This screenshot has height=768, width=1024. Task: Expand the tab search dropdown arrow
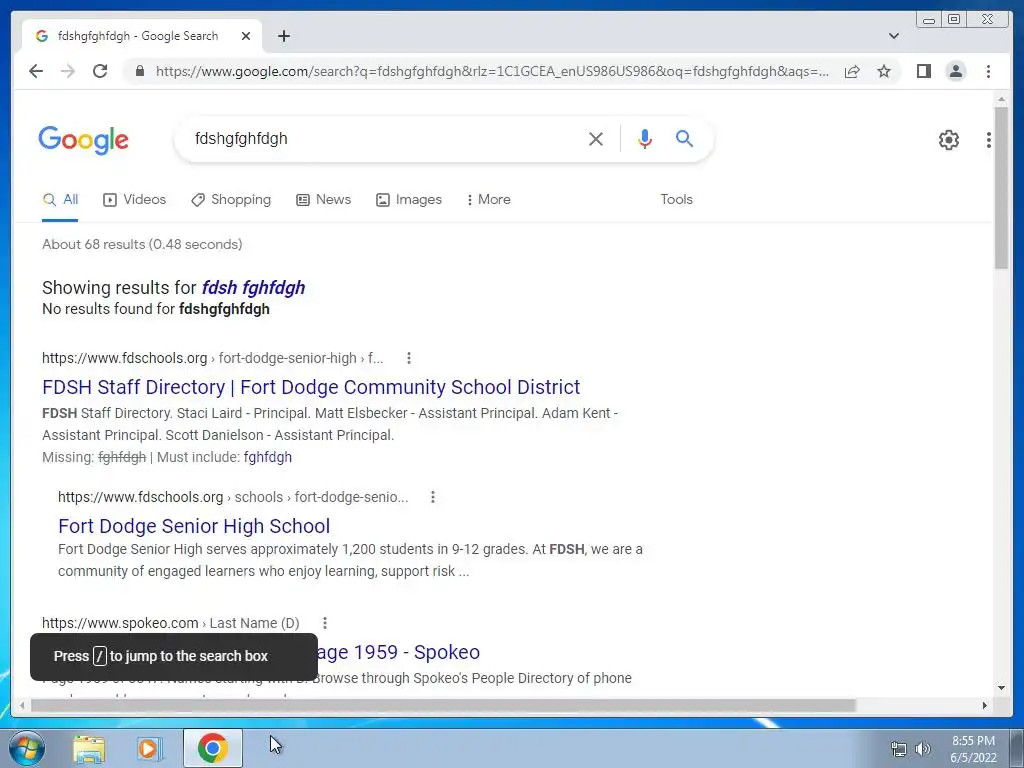(894, 36)
